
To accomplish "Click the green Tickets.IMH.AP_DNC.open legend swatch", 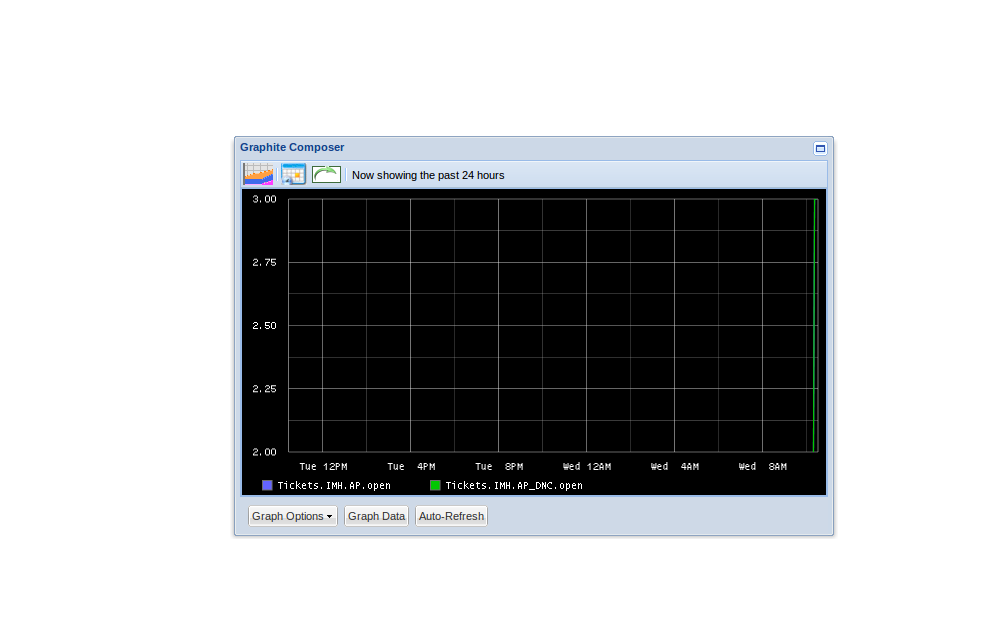I will 435,485.
